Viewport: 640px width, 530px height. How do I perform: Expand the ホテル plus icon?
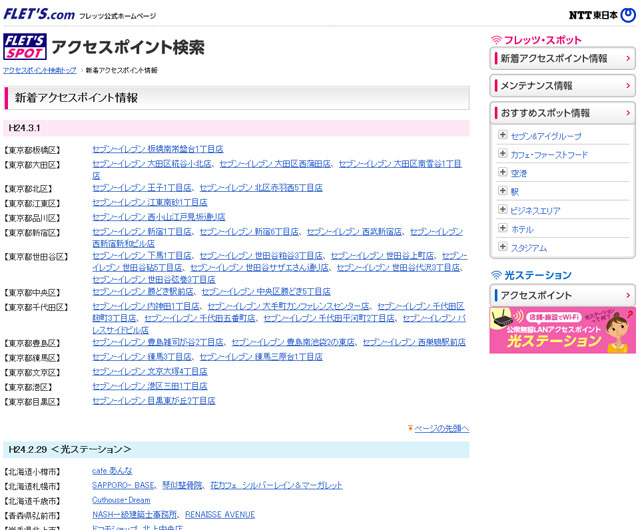coord(502,228)
